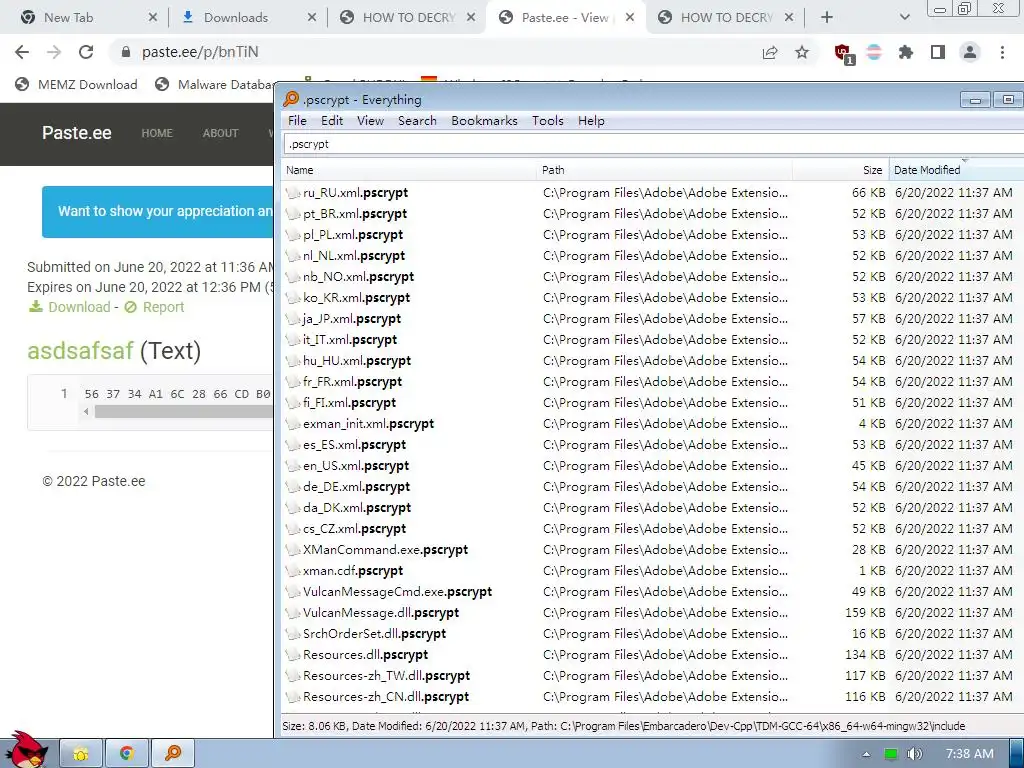Click the share page icon in address bar
Image resolution: width=1024 pixels, height=768 pixels.
[x=770, y=52]
